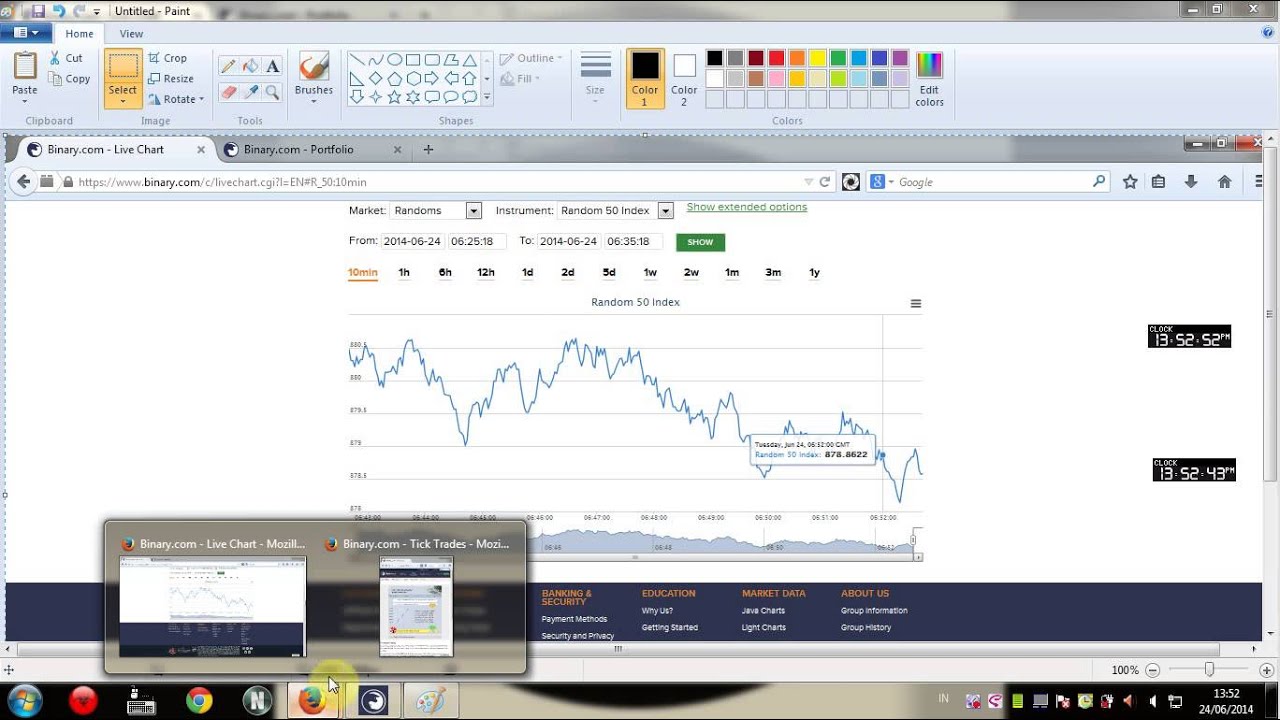Open the Java Charts footer link

tap(763, 611)
